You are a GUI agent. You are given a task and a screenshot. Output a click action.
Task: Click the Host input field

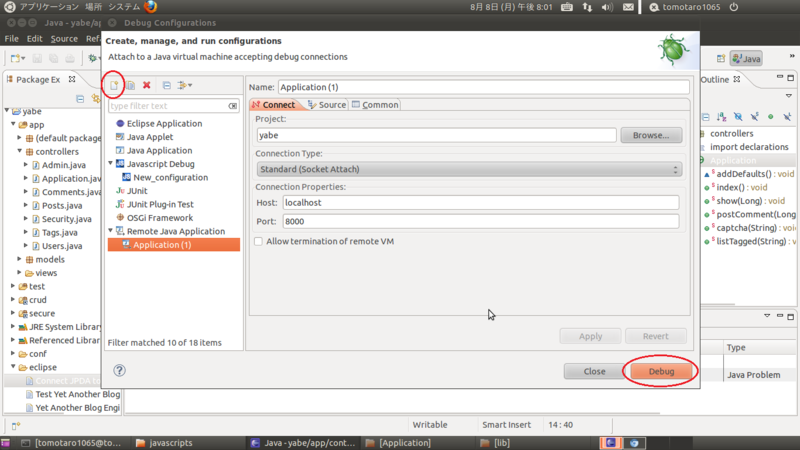[x=481, y=203]
